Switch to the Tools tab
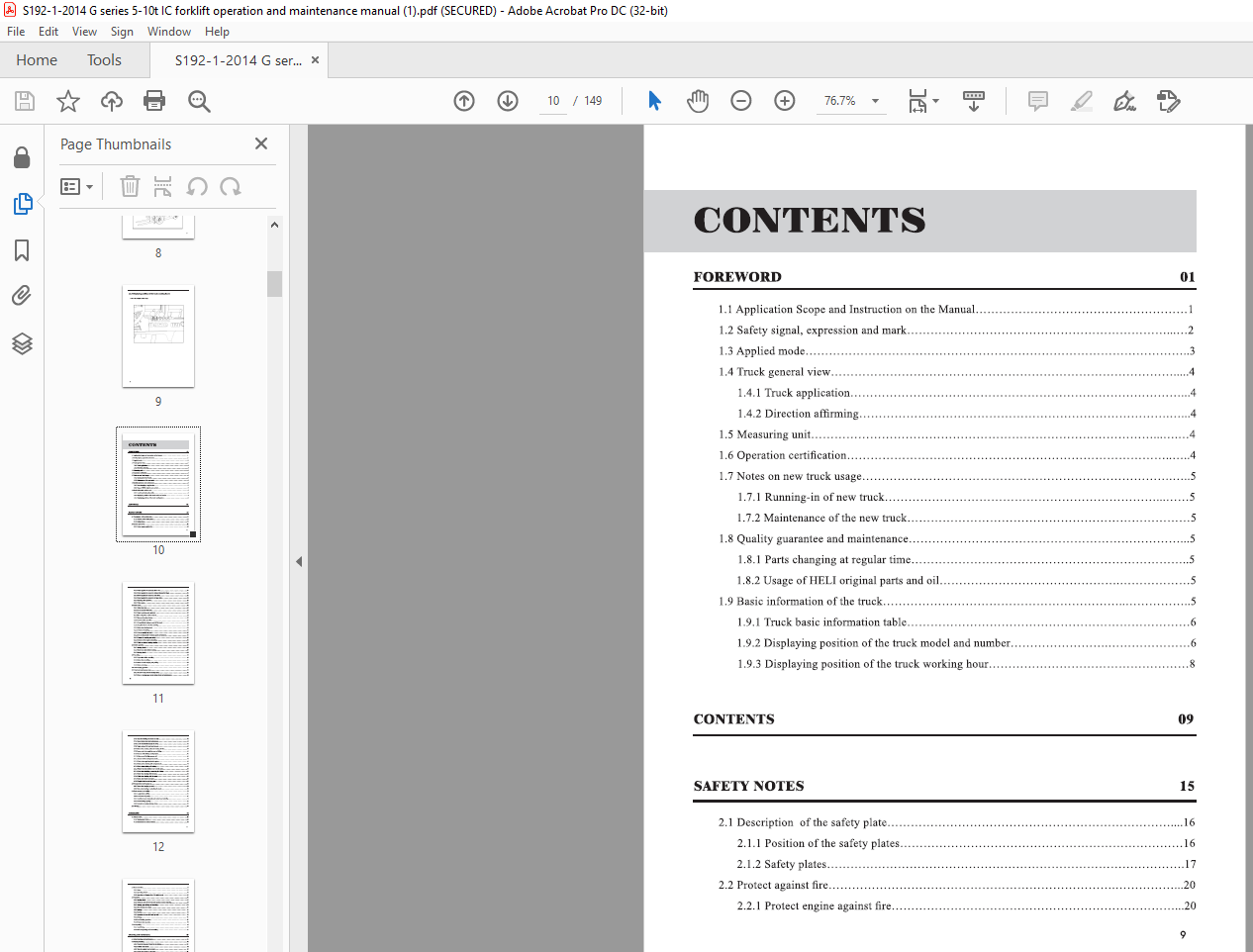The width and height of the screenshot is (1253, 952). pyautogui.click(x=104, y=60)
